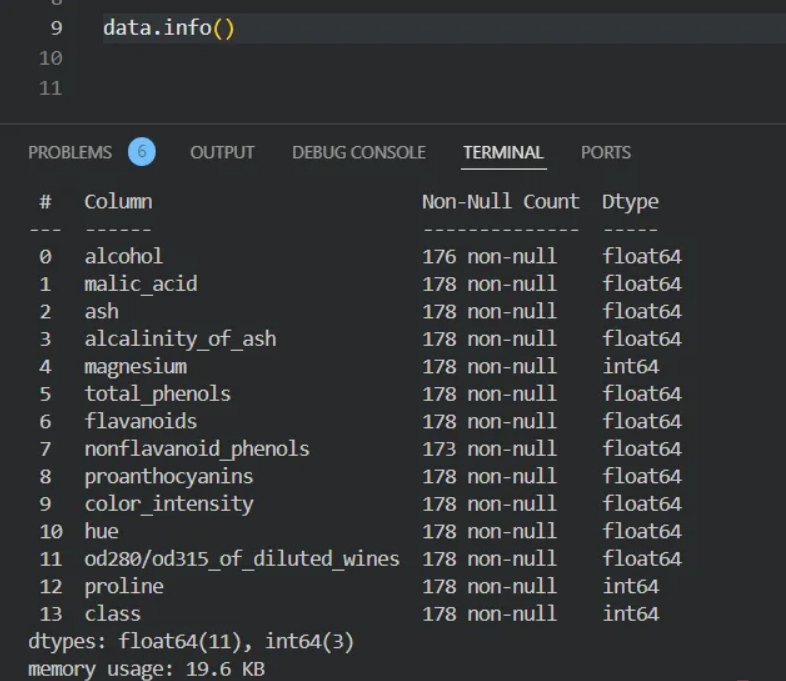Switch to the OUTPUT tab

tap(222, 152)
